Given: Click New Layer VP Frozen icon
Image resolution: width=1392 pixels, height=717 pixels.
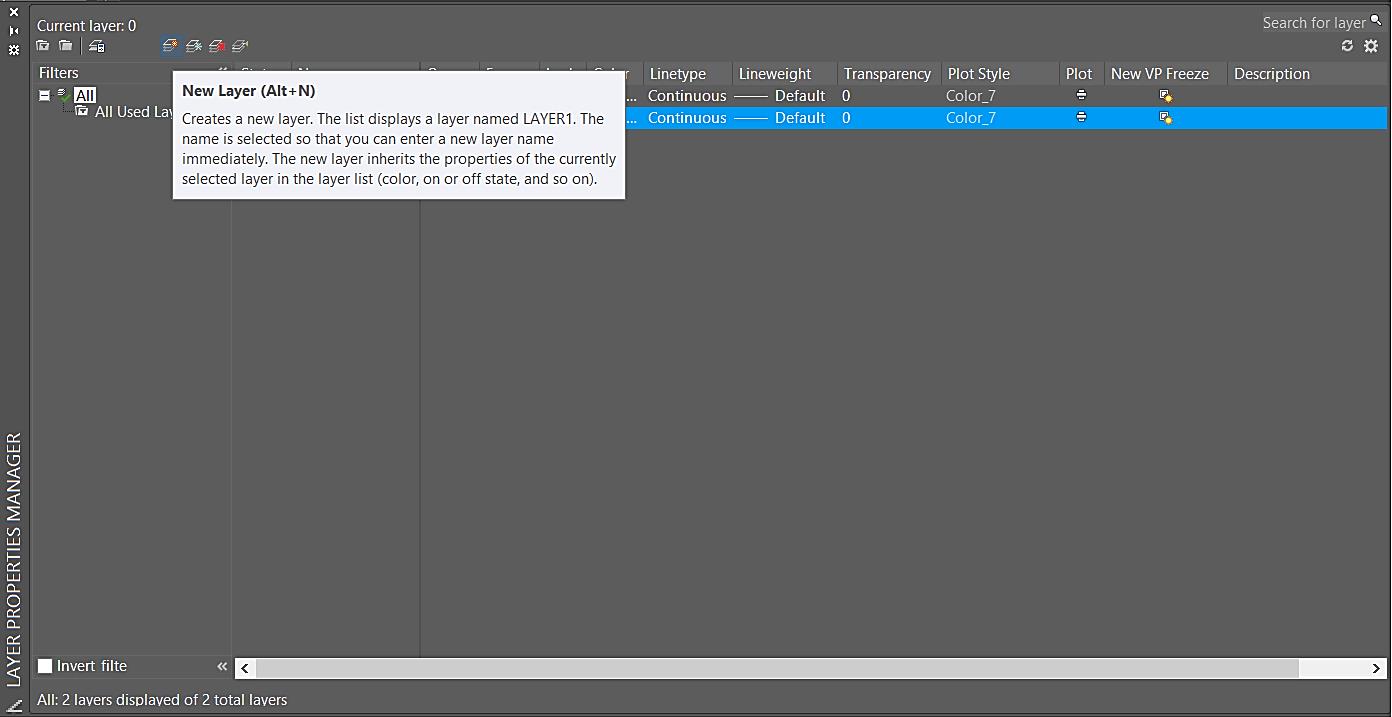Looking at the screenshot, I should tap(194, 46).
